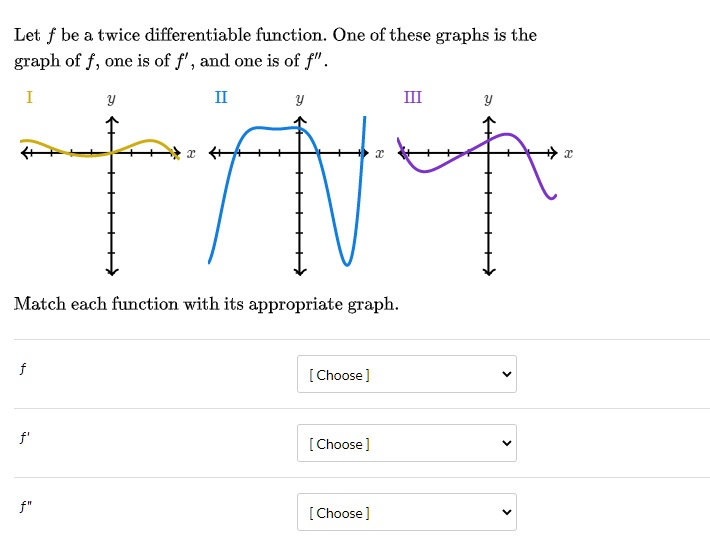This screenshot has height=549, width=710.
Task: Click the f′ row label
Action: coord(24,438)
